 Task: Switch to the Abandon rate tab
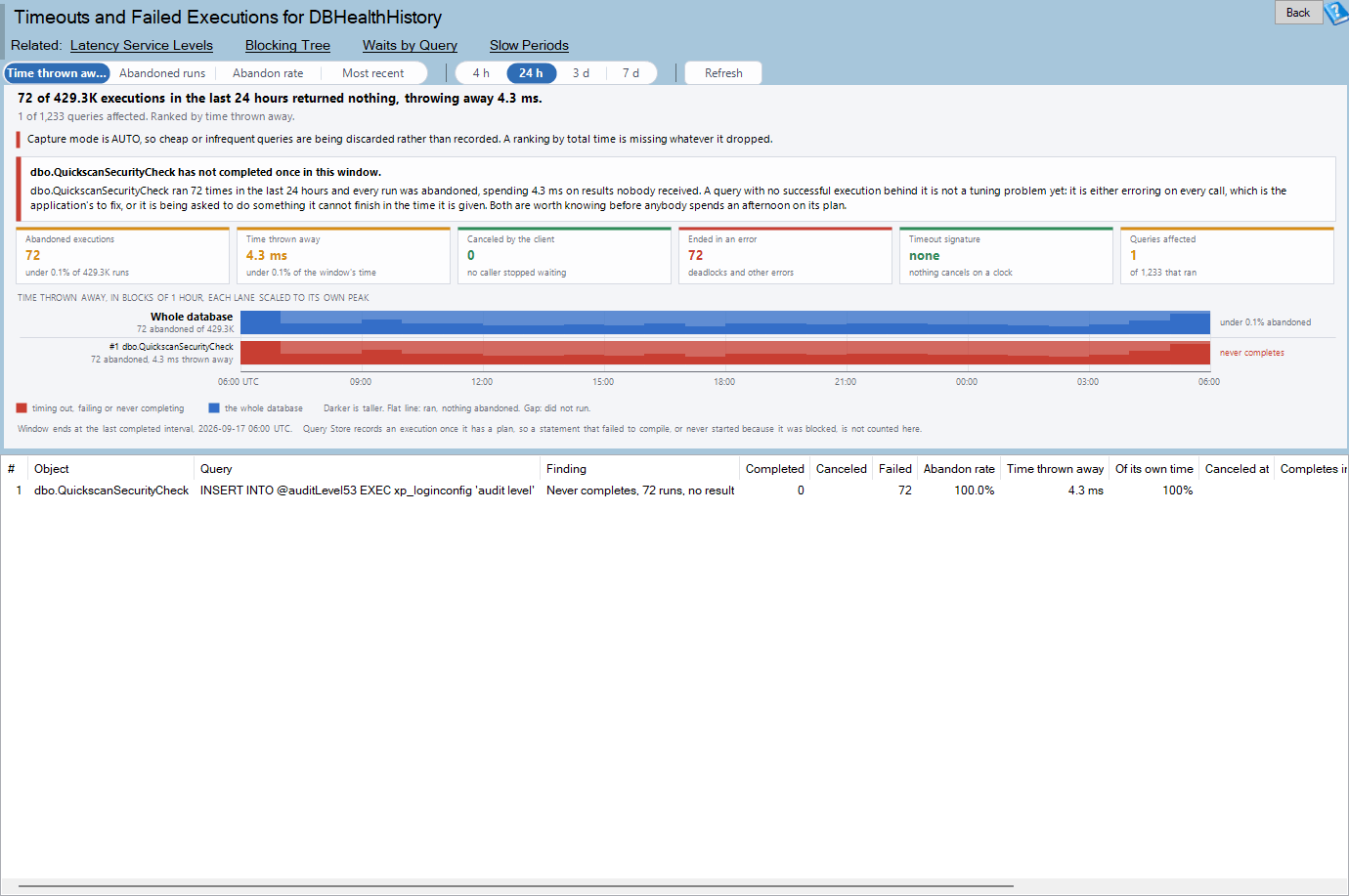[268, 73]
